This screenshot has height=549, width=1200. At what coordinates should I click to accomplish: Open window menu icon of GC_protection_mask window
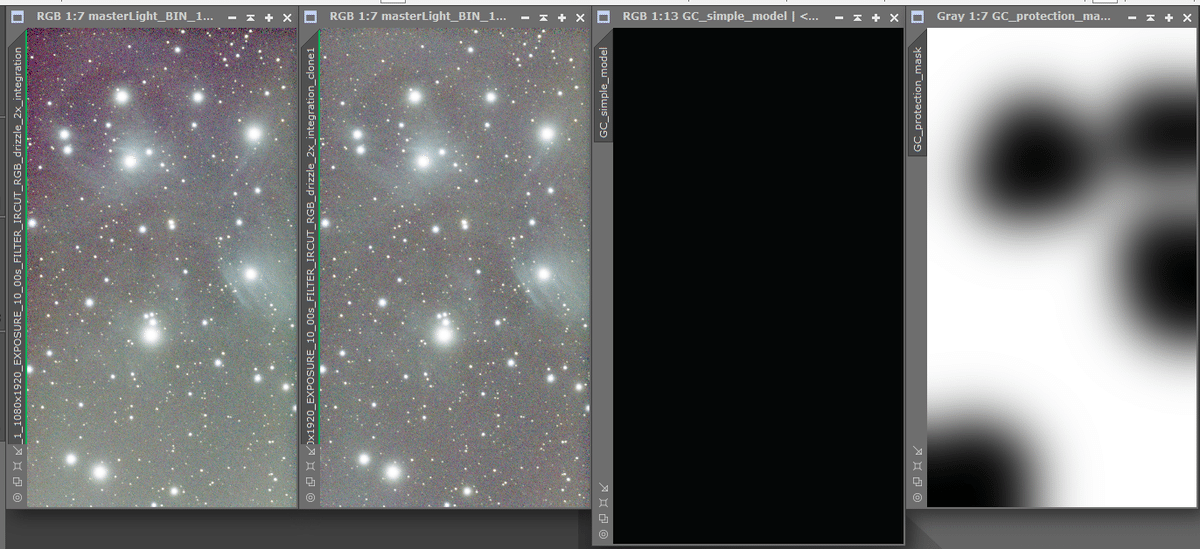[x=918, y=17]
